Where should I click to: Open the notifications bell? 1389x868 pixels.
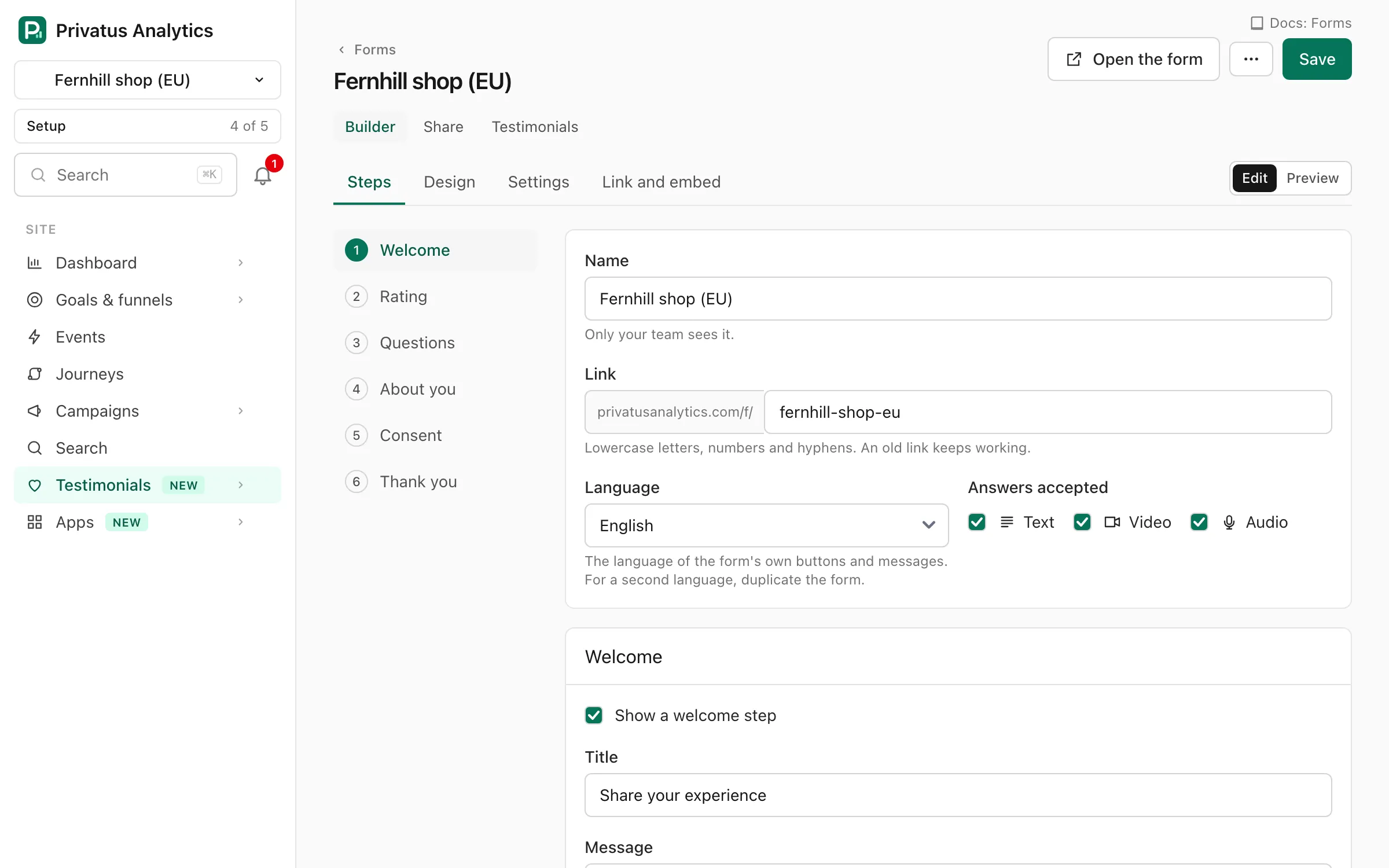click(x=263, y=175)
